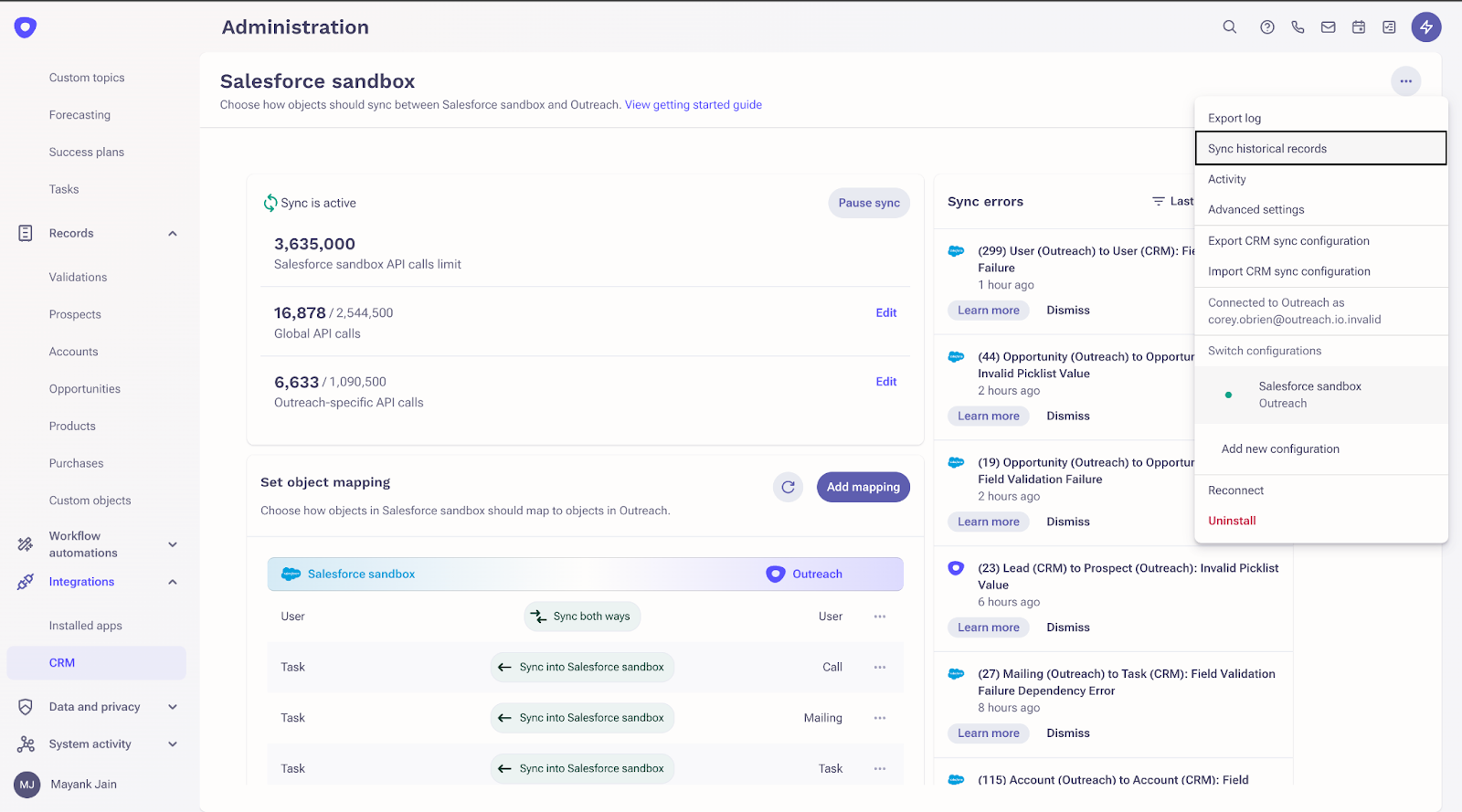1462x812 pixels.
Task: Collapse the Integrations section chevron
Action: pos(173,582)
